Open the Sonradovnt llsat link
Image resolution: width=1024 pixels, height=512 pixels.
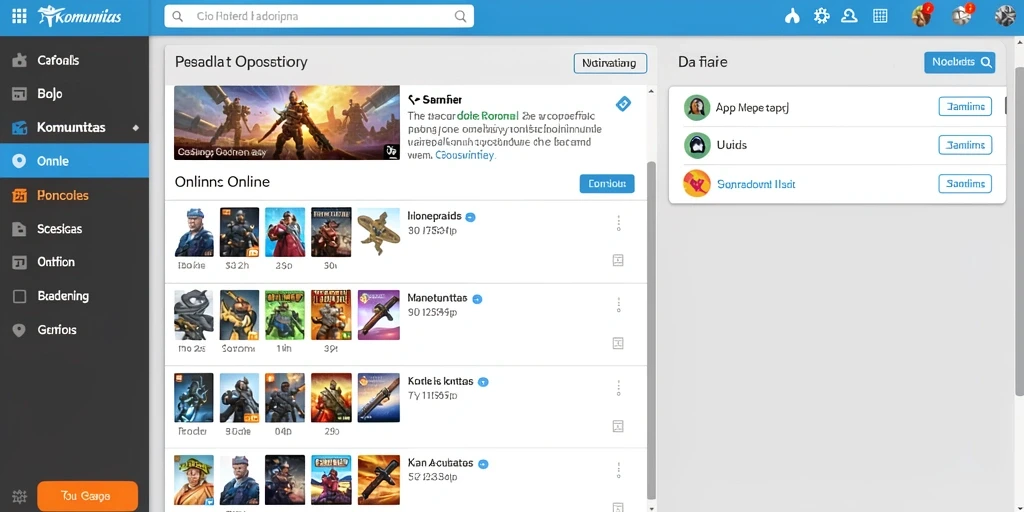[x=756, y=184]
